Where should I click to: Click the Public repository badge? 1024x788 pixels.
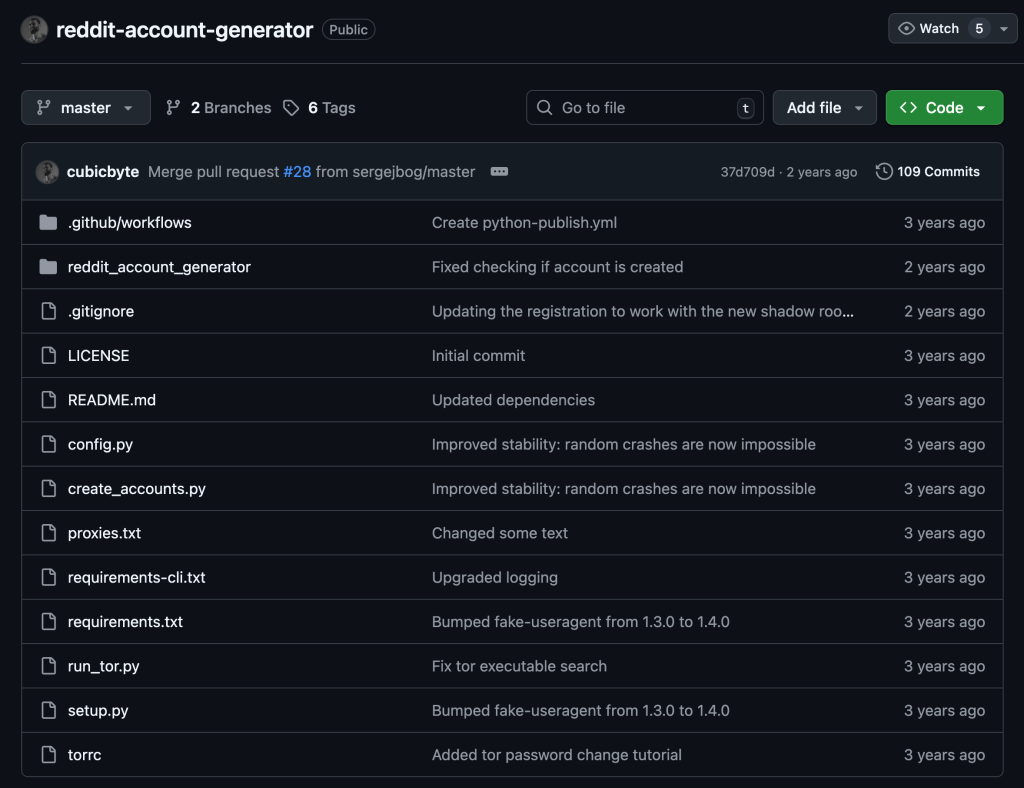[348, 29]
